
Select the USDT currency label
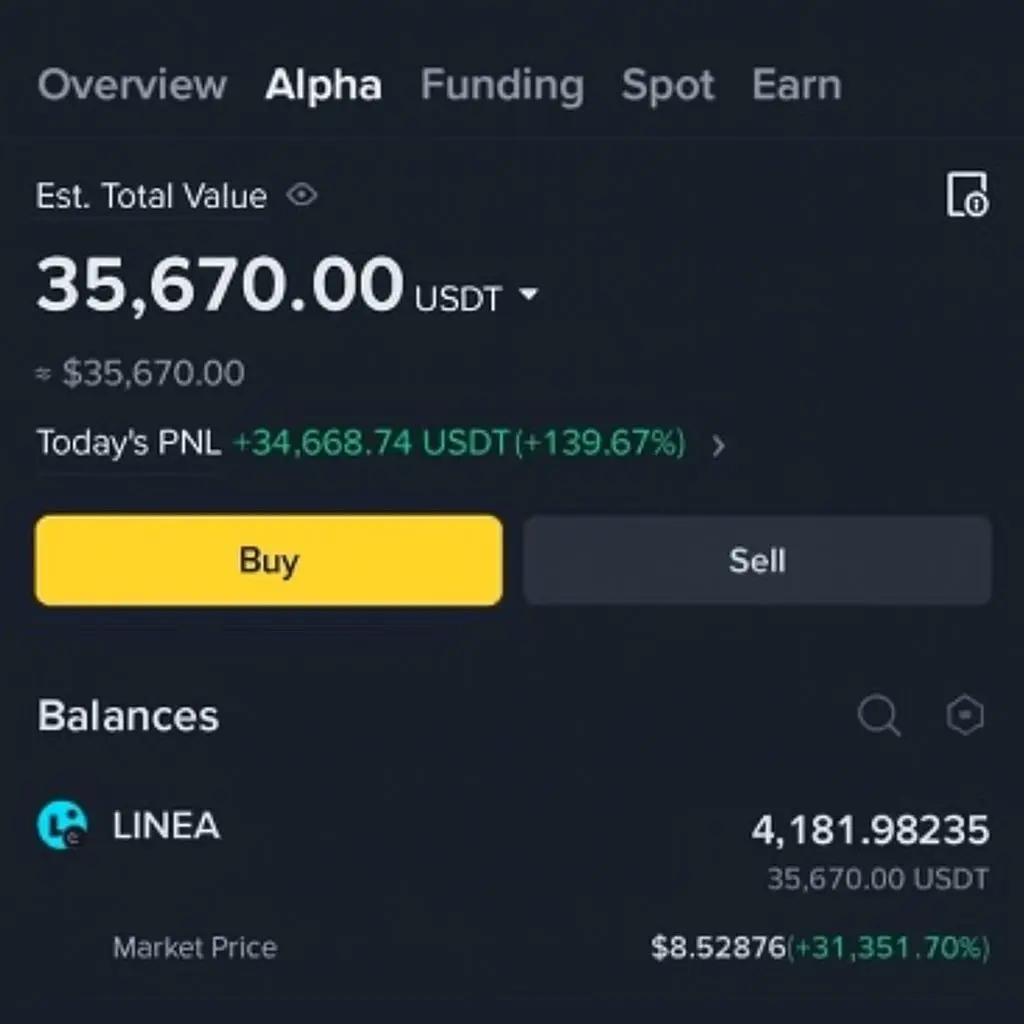tap(458, 298)
